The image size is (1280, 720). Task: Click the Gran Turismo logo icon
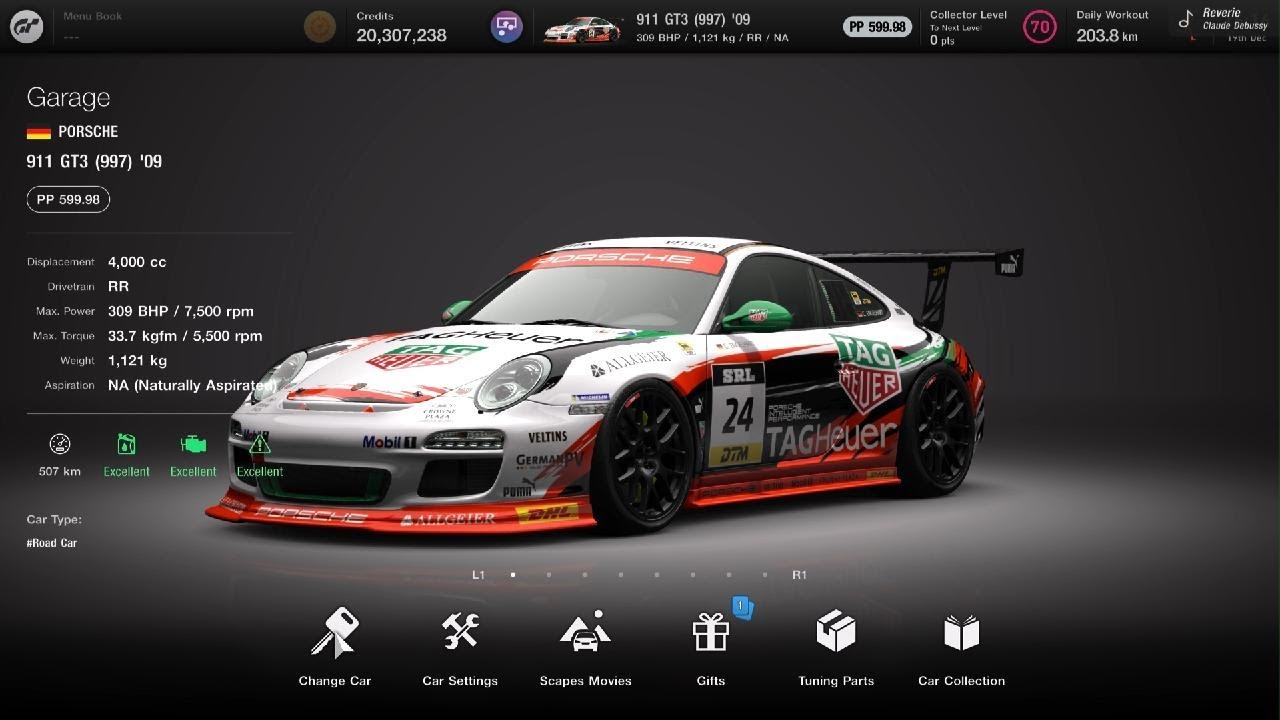[27, 26]
